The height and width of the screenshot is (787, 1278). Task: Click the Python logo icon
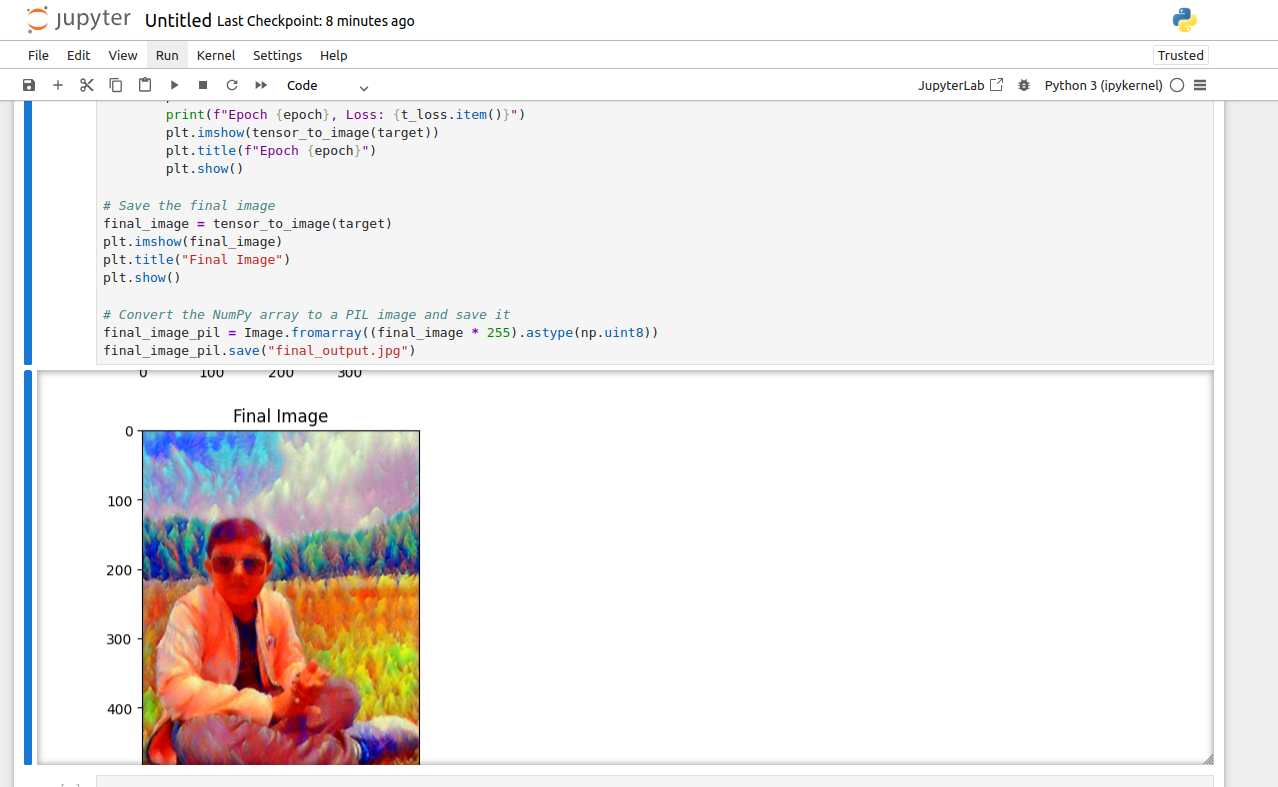(1185, 20)
